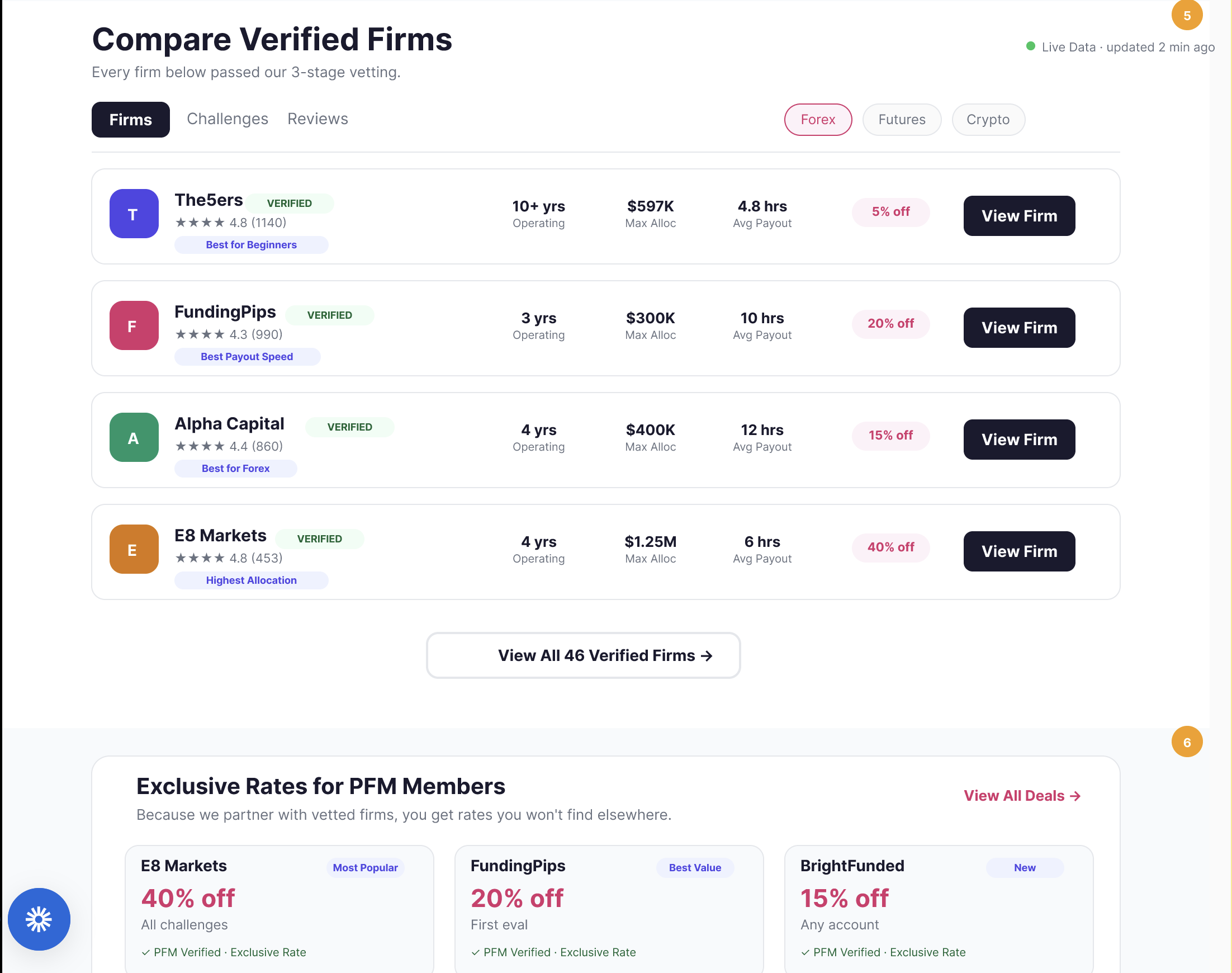Switch to the Reviews tab
Image resolution: width=1232 pixels, height=973 pixels.
tap(318, 119)
